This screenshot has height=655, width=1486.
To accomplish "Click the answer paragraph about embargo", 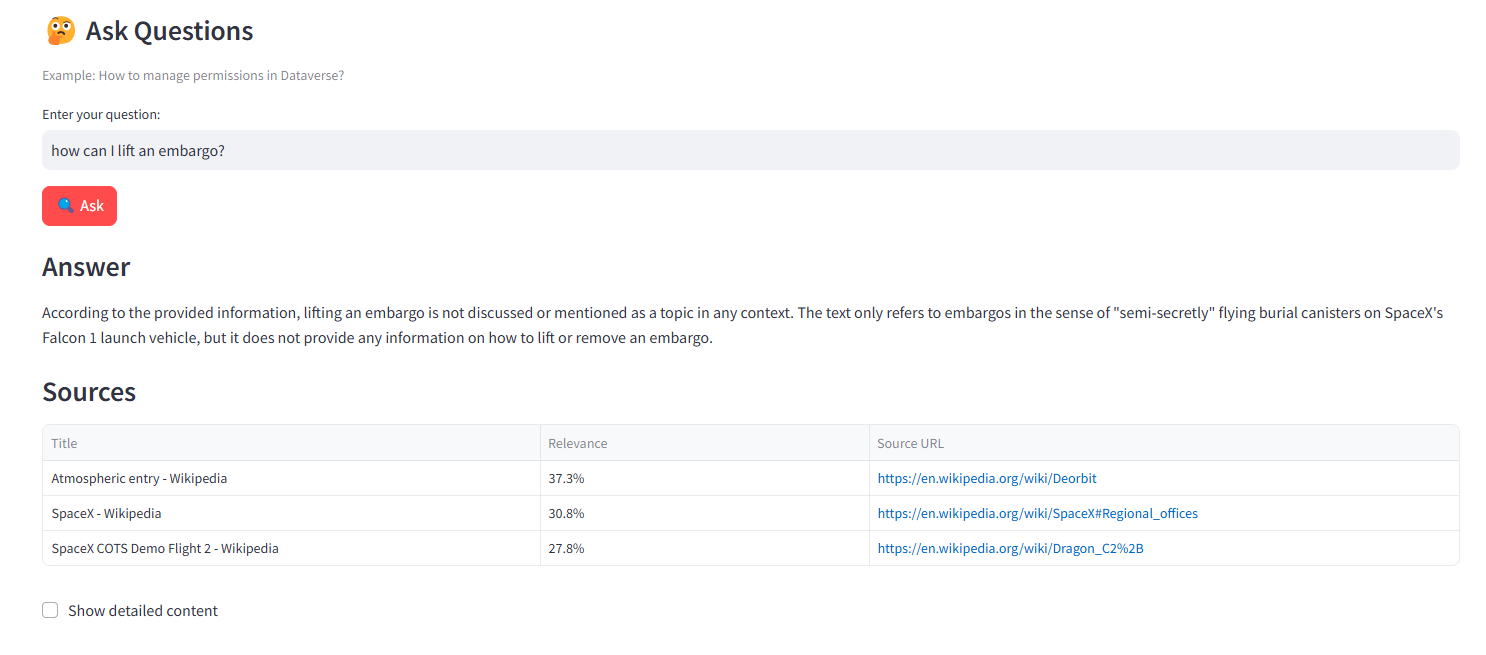I will pyautogui.click(x=742, y=325).
